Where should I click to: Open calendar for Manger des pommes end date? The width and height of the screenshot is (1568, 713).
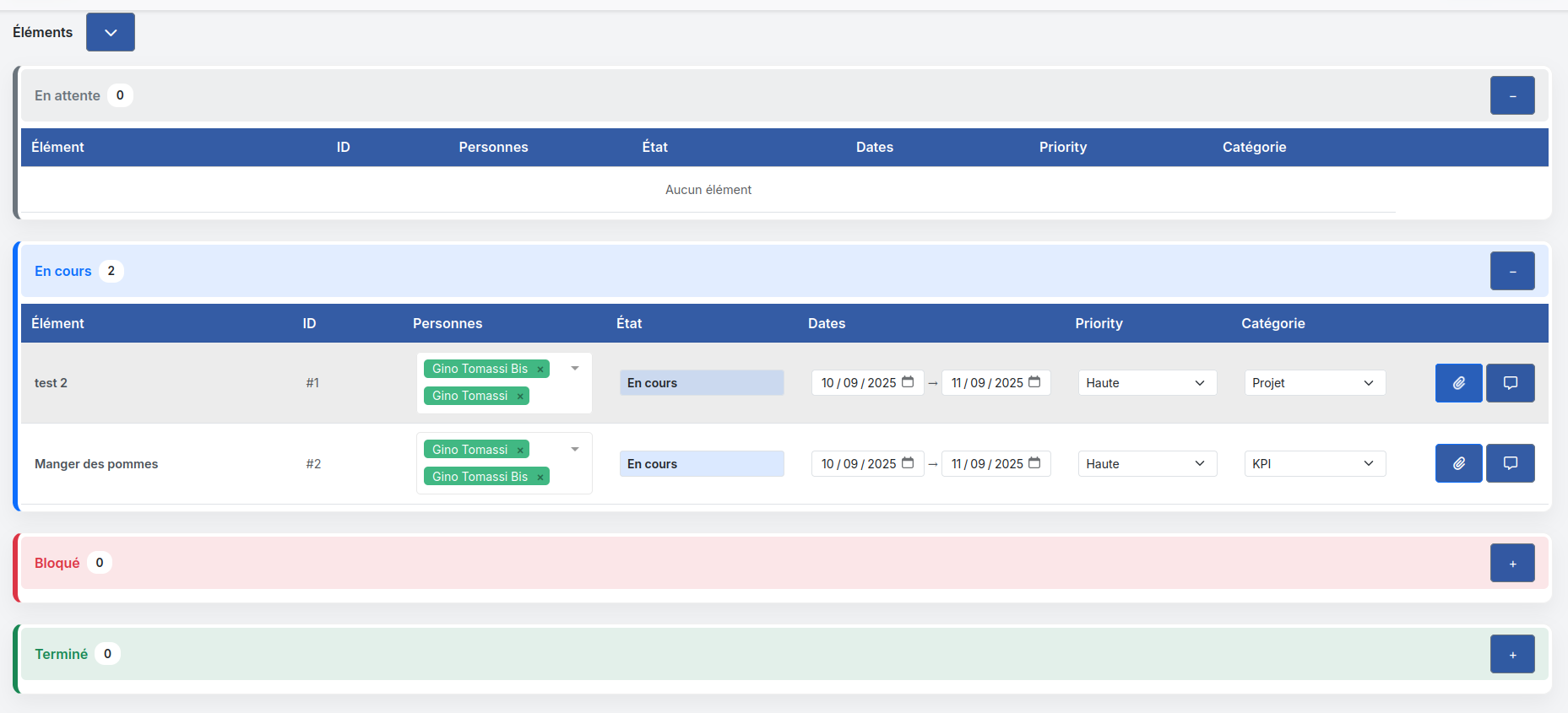tap(1034, 463)
